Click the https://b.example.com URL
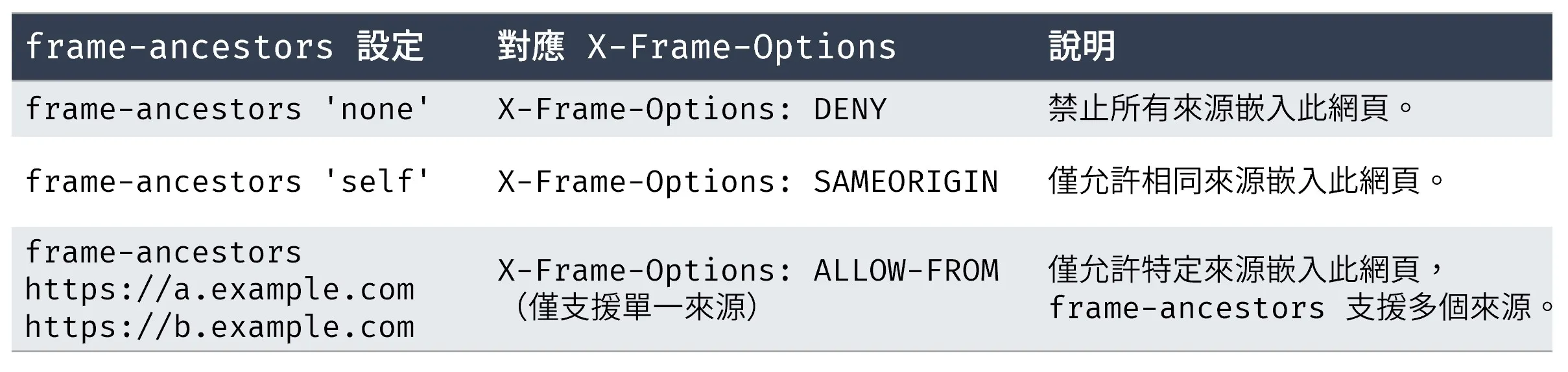The image size is (1568, 372). pos(219,327)
